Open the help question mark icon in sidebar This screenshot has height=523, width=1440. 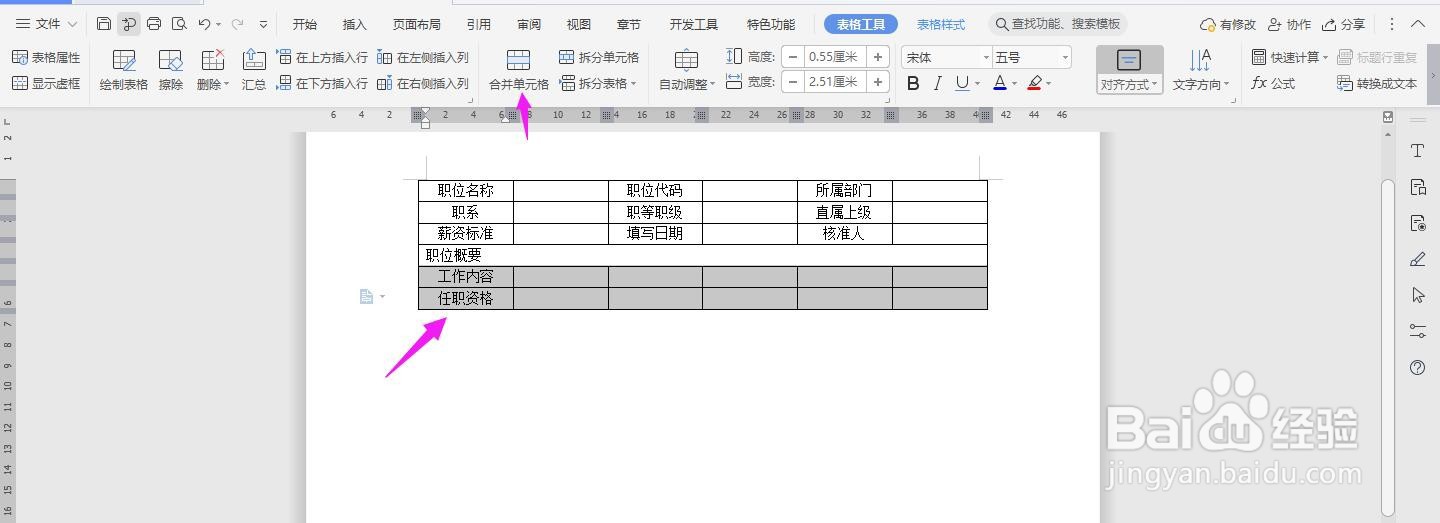[x=1417, y=367]
